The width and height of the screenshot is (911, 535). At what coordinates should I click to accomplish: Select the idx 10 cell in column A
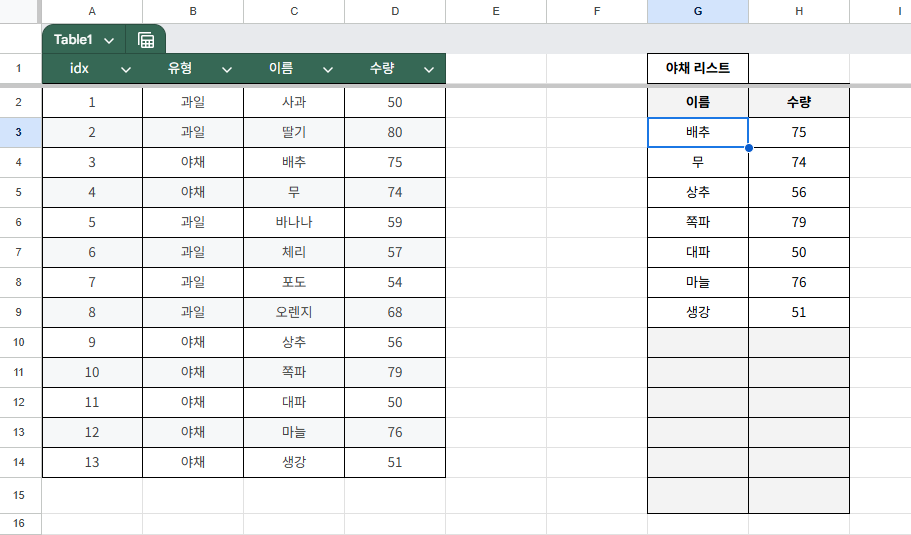click(92, 372)
